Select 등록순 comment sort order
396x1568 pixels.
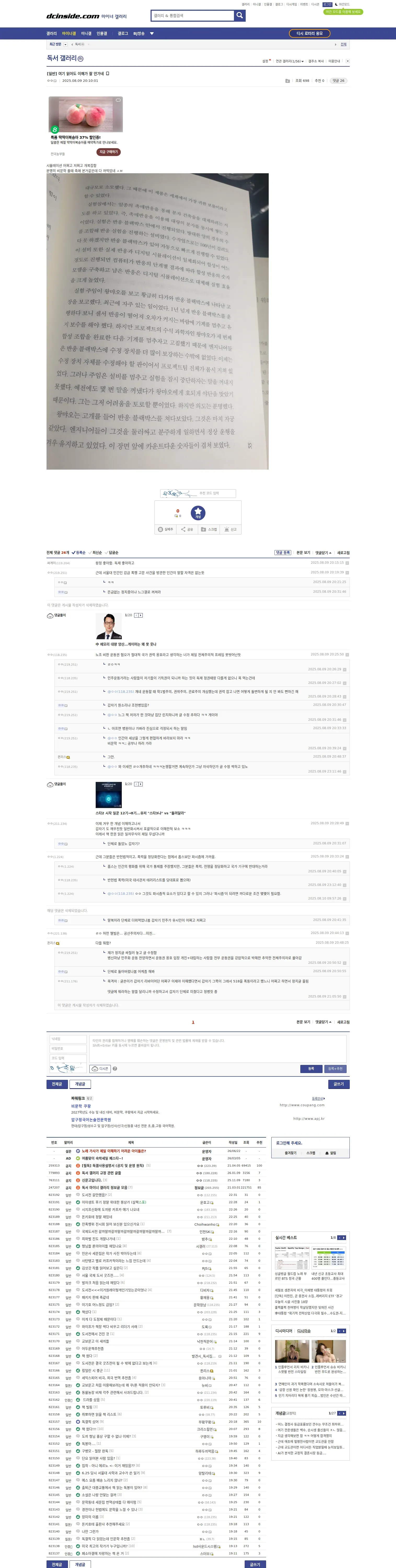click(79, 553)
